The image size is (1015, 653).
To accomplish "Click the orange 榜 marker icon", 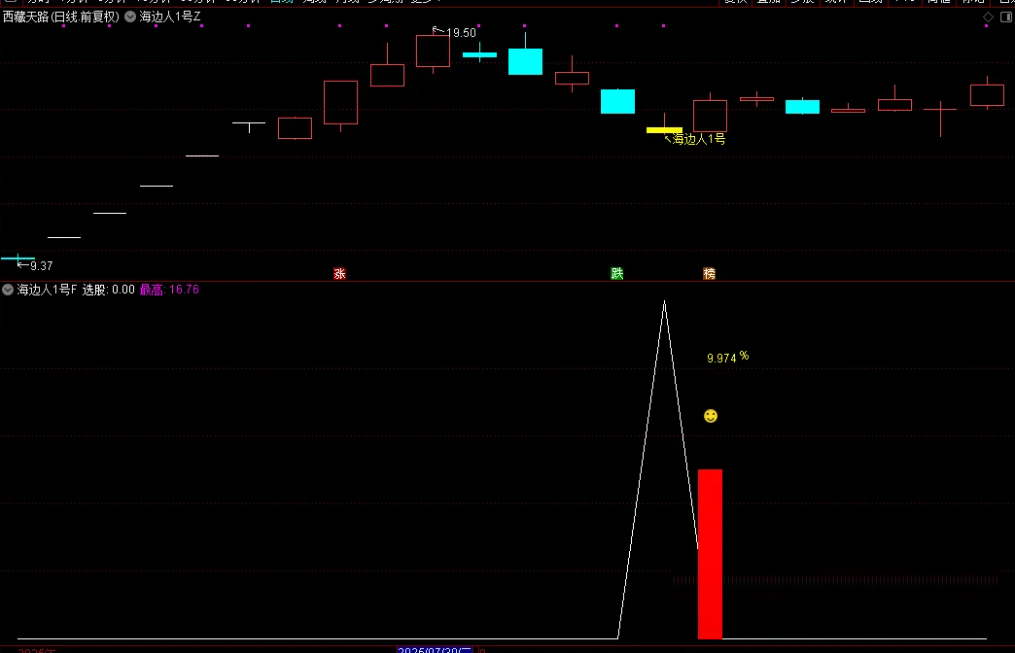I will (x=709, y=273).
